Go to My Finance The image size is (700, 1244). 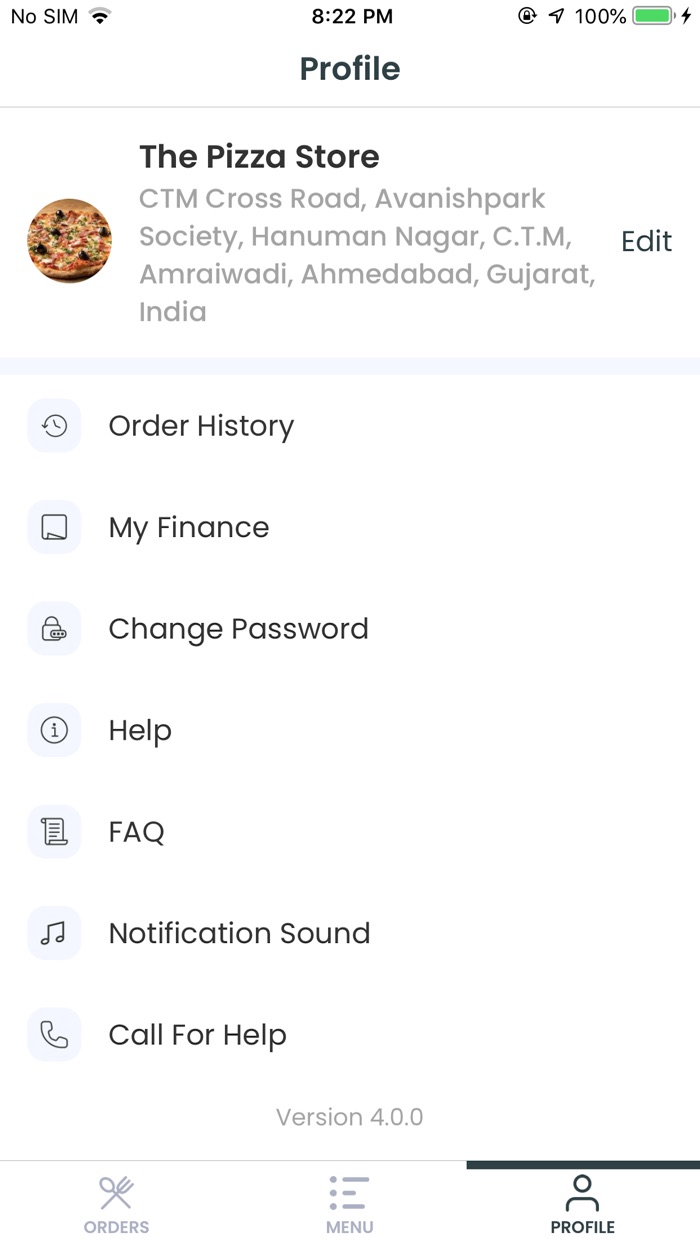click(x=189, y=528)
